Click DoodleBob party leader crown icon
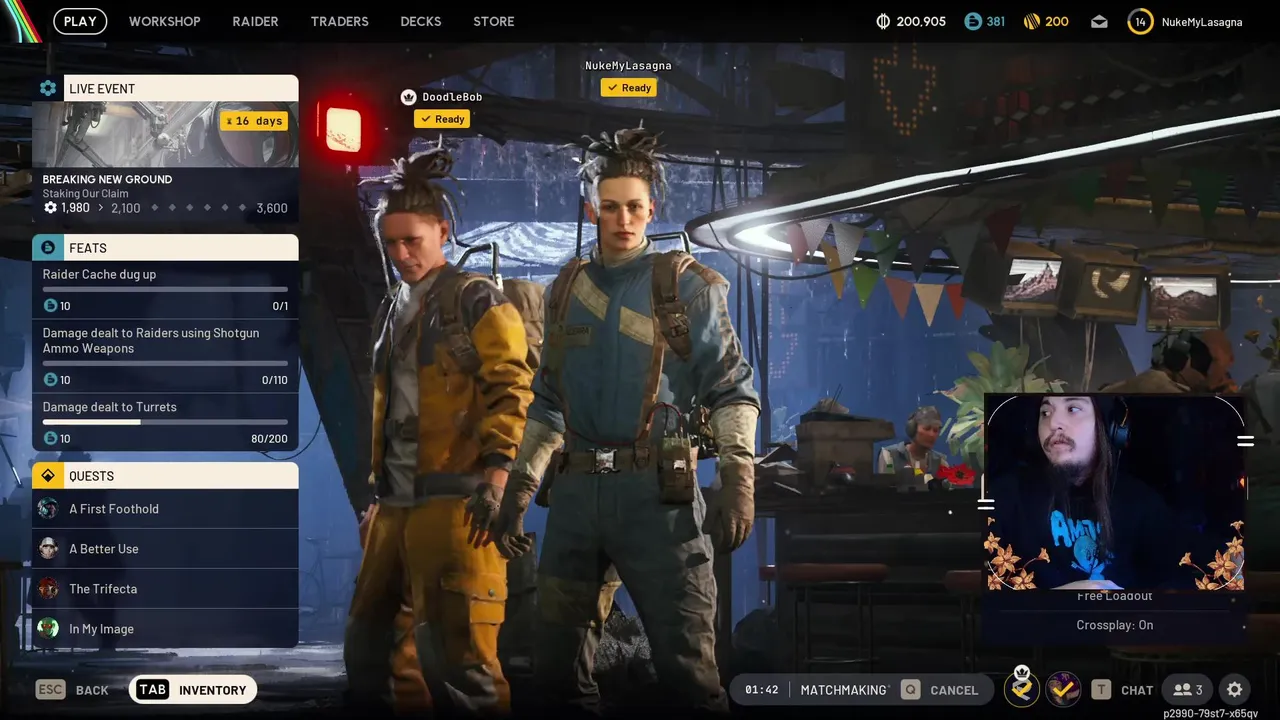Image resolution: width=1280 pixels, height=720 pixels. click(408, 97)
